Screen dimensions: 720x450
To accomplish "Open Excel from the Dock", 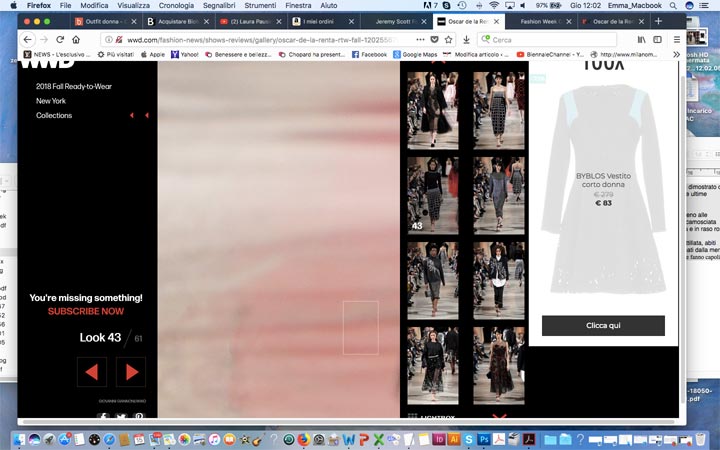I will click(378, 439).
